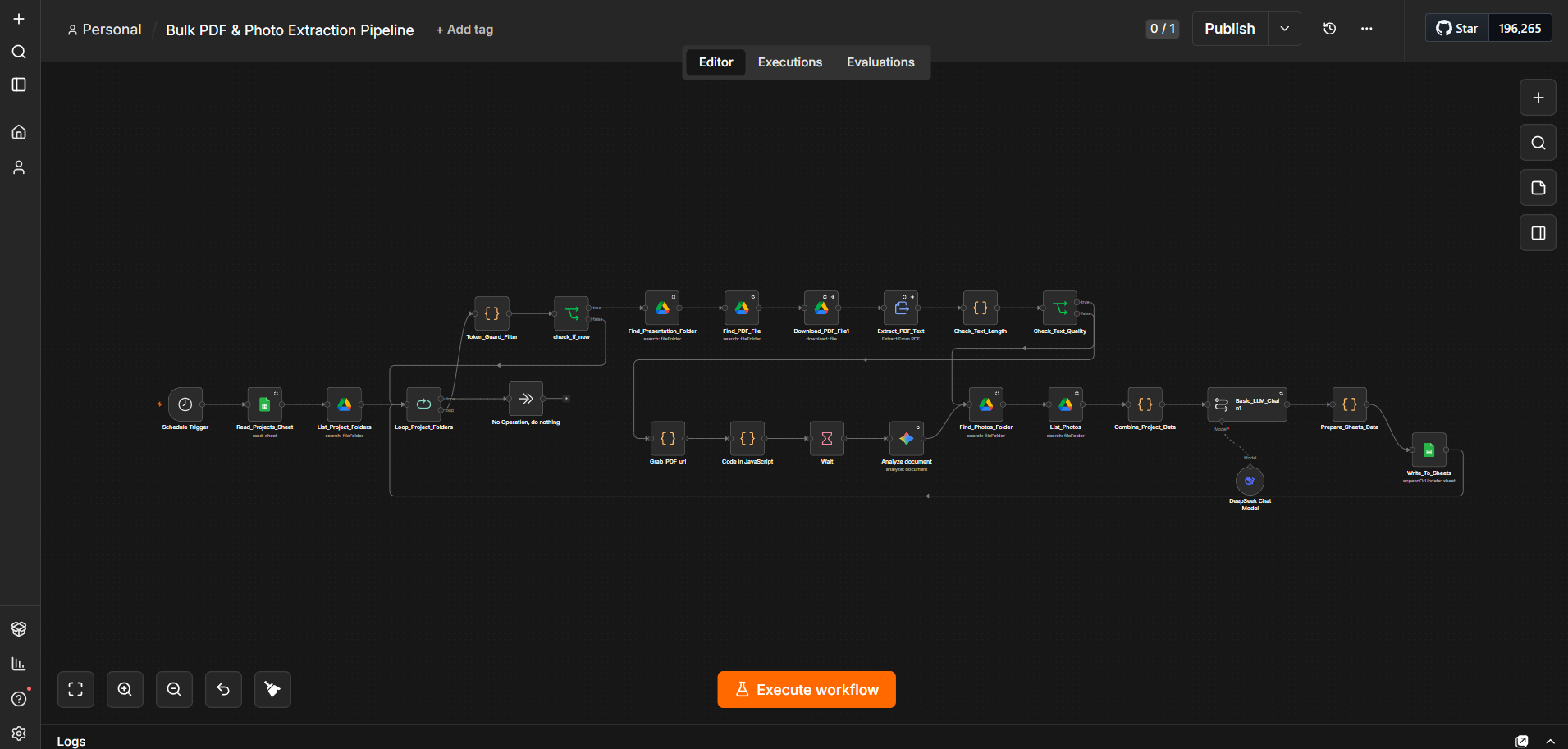Select the Extract_PDF_Text node
This screenshot has height=749, width=1568.
tap(901, 308)
